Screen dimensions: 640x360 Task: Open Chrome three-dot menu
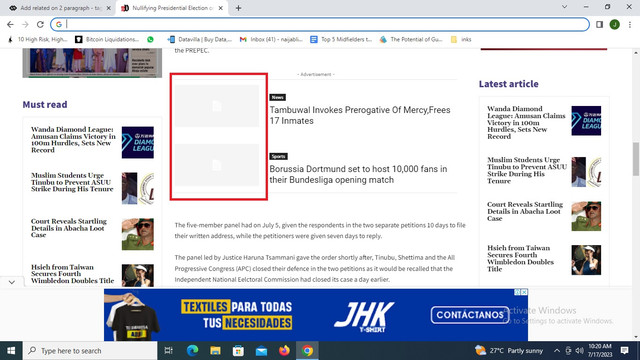630,24
